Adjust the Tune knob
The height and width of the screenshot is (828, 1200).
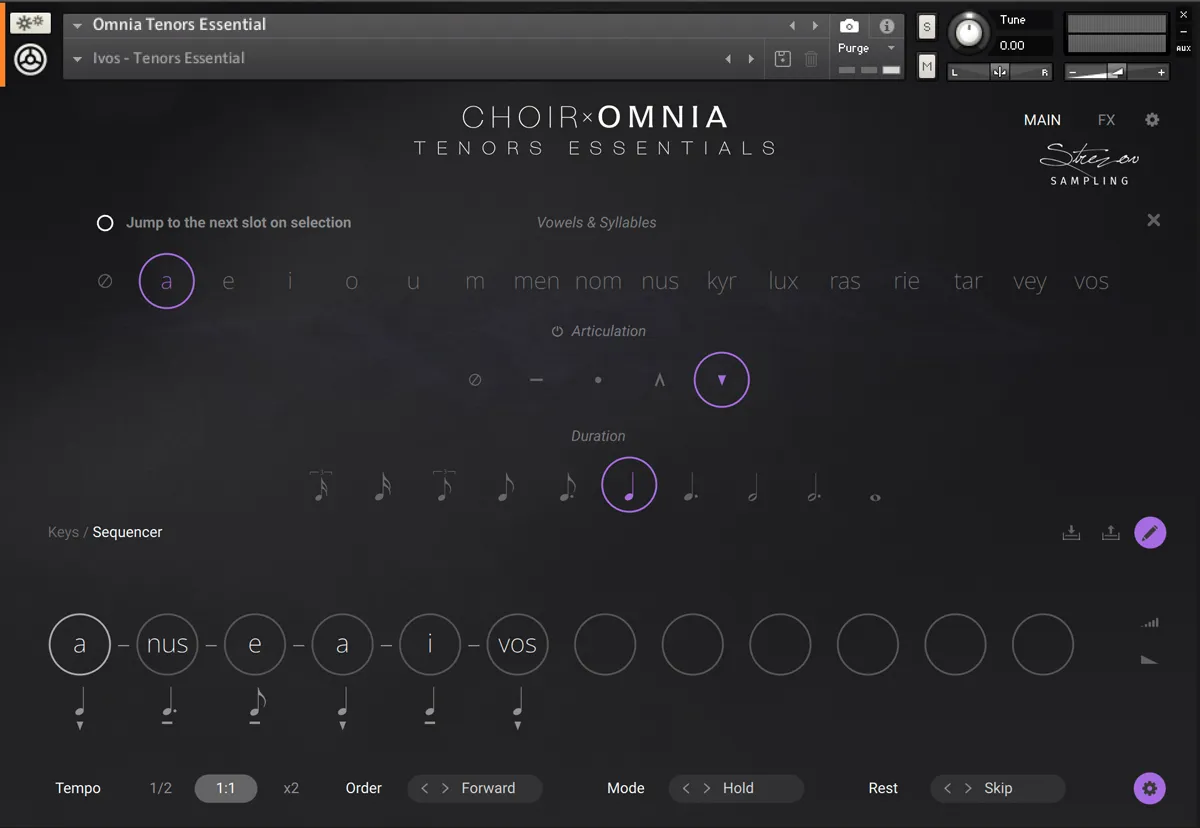[x=968, y=33]
